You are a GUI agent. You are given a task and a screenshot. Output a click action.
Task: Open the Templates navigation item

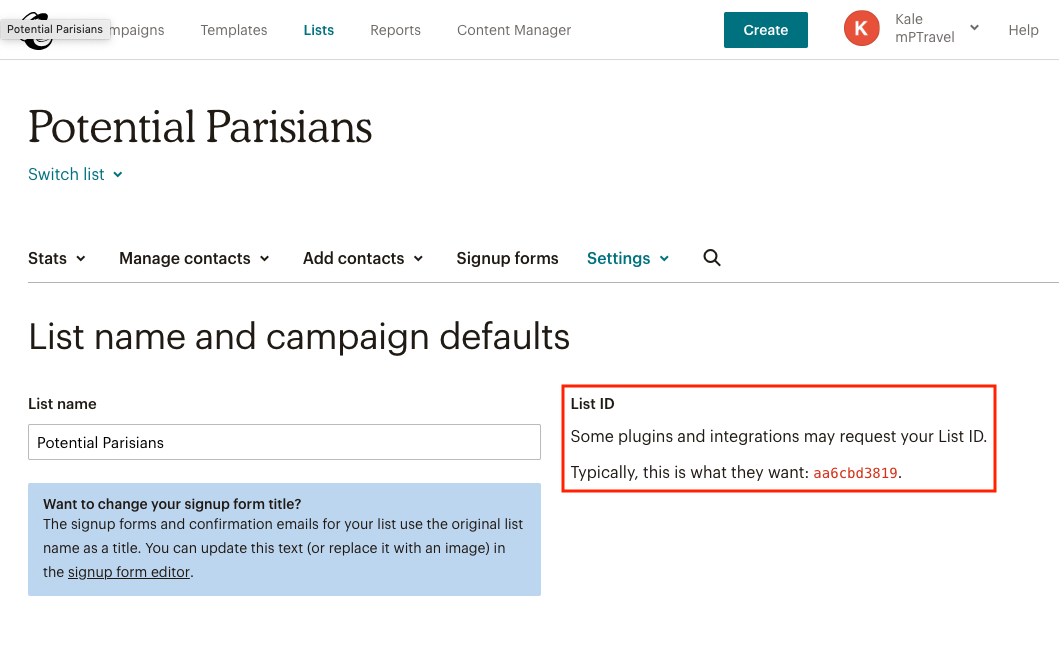(x=234, y=30)
